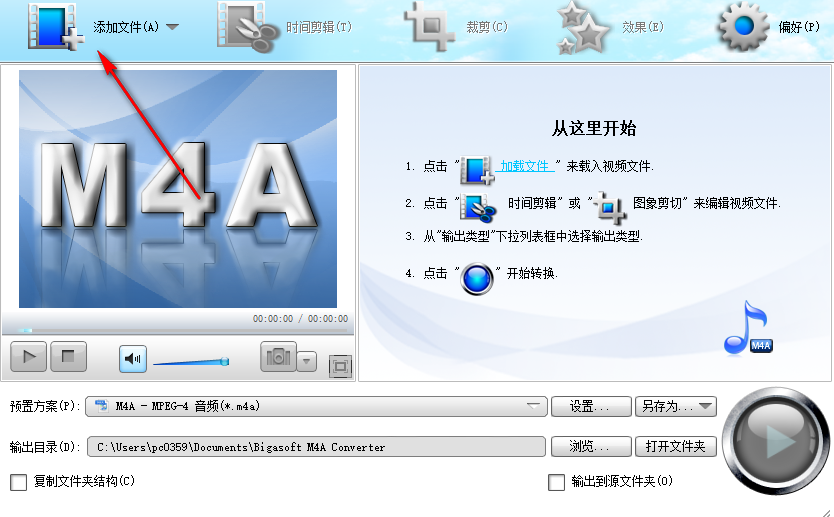Start playback with the play button
The width and height of the screenshot is (834, 517).
[29, 356]
